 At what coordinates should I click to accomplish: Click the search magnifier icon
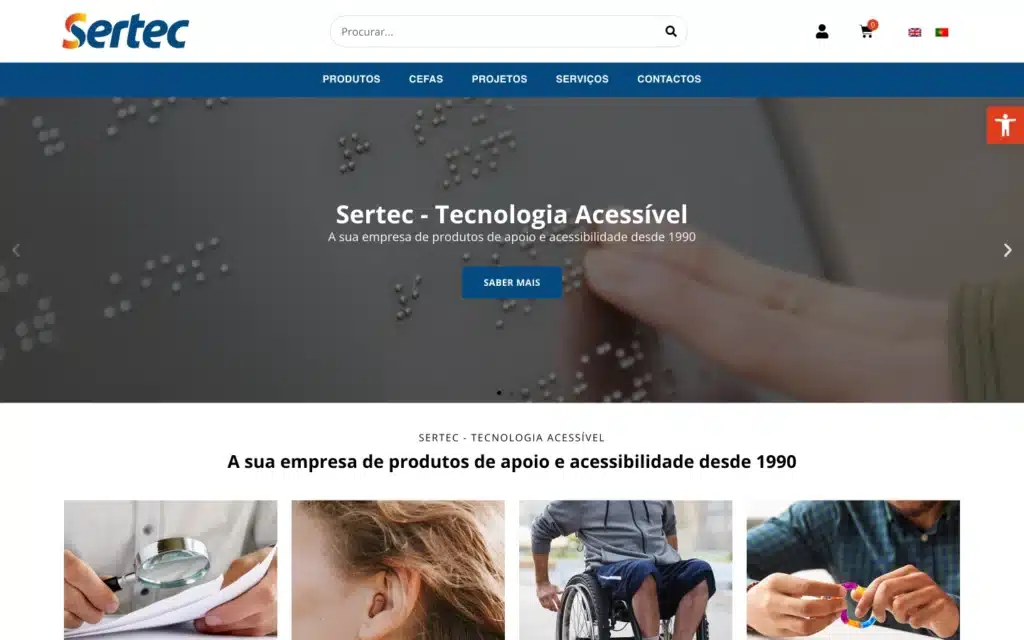671,31
